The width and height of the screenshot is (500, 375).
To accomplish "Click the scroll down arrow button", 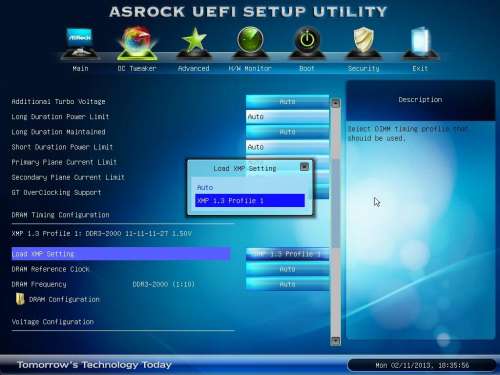I will (335, 341).
